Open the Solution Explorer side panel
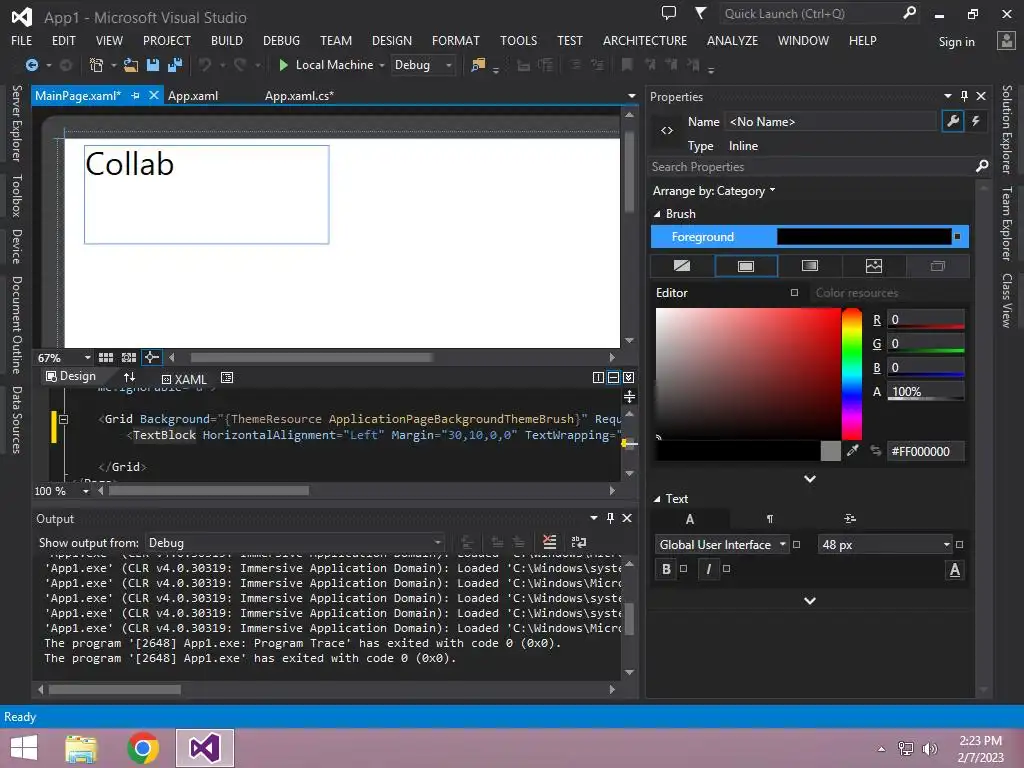Screen dimensions: 1024x768 (x=1007, y=129)
